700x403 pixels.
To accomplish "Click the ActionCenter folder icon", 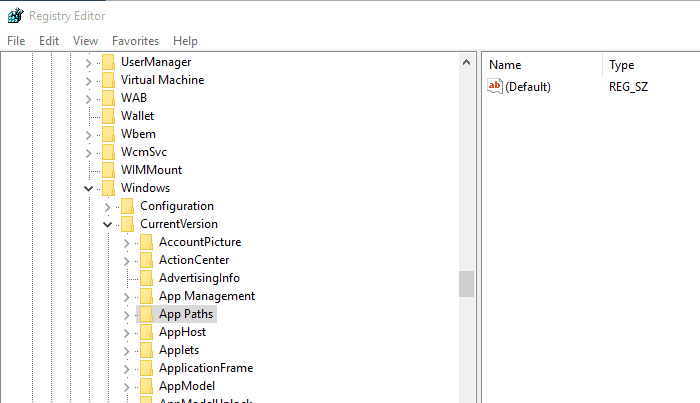I will [x=146, y=260].
